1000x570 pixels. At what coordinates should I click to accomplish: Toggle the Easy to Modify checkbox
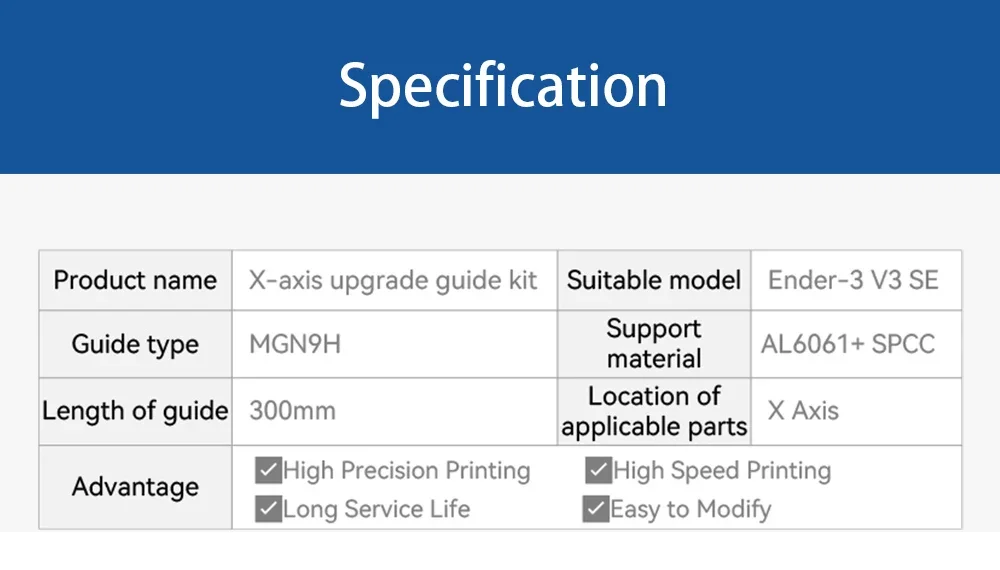[596, 509]
